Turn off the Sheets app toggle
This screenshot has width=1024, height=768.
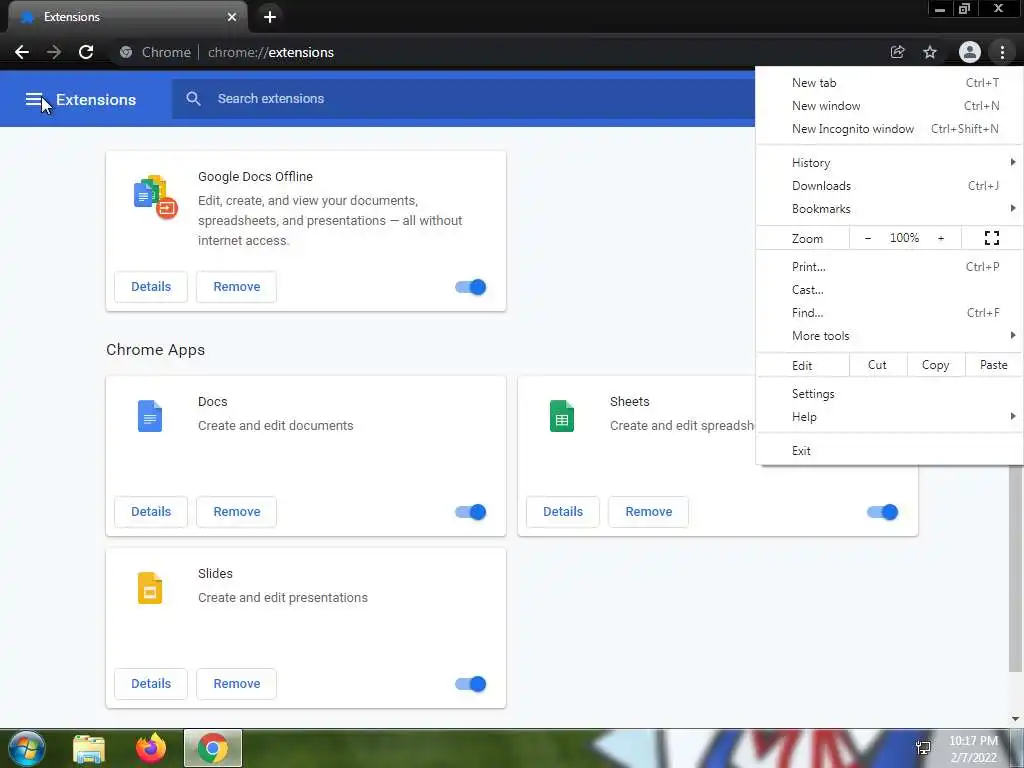[883, 512]
